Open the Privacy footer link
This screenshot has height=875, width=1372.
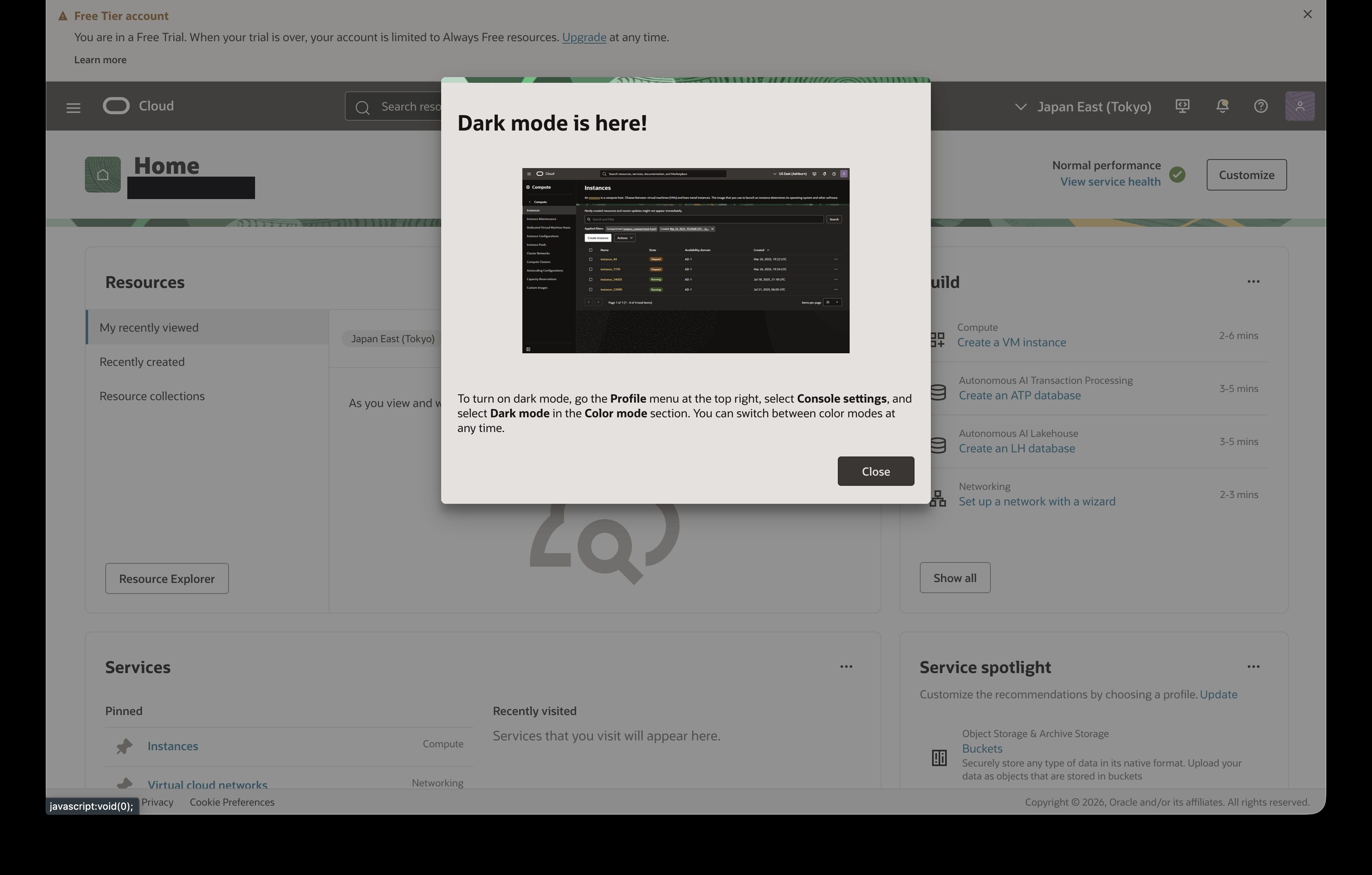pos(157,802)
